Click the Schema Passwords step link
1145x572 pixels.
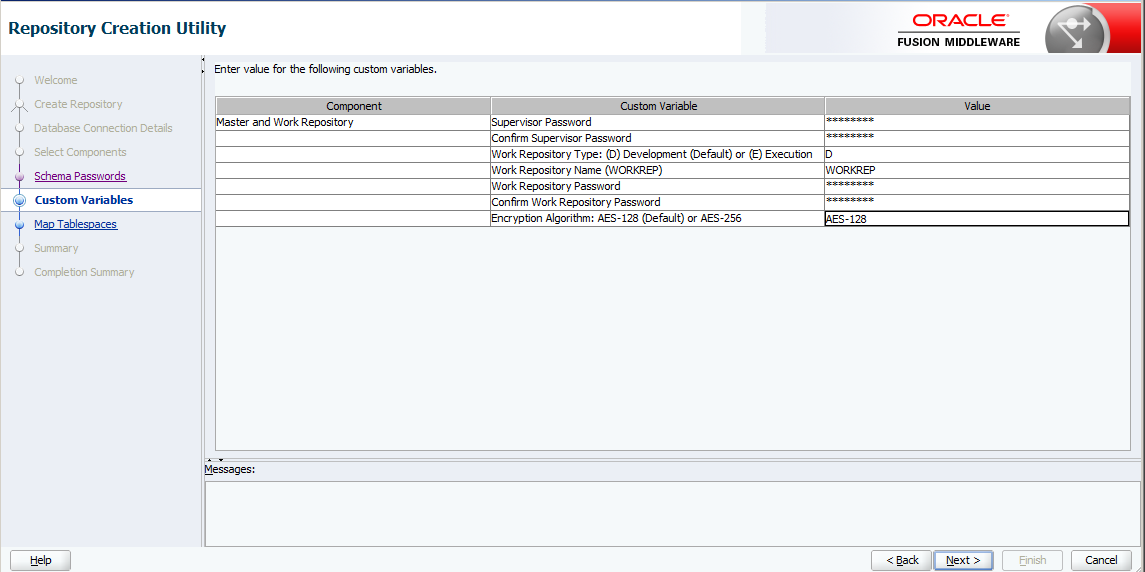80,176
